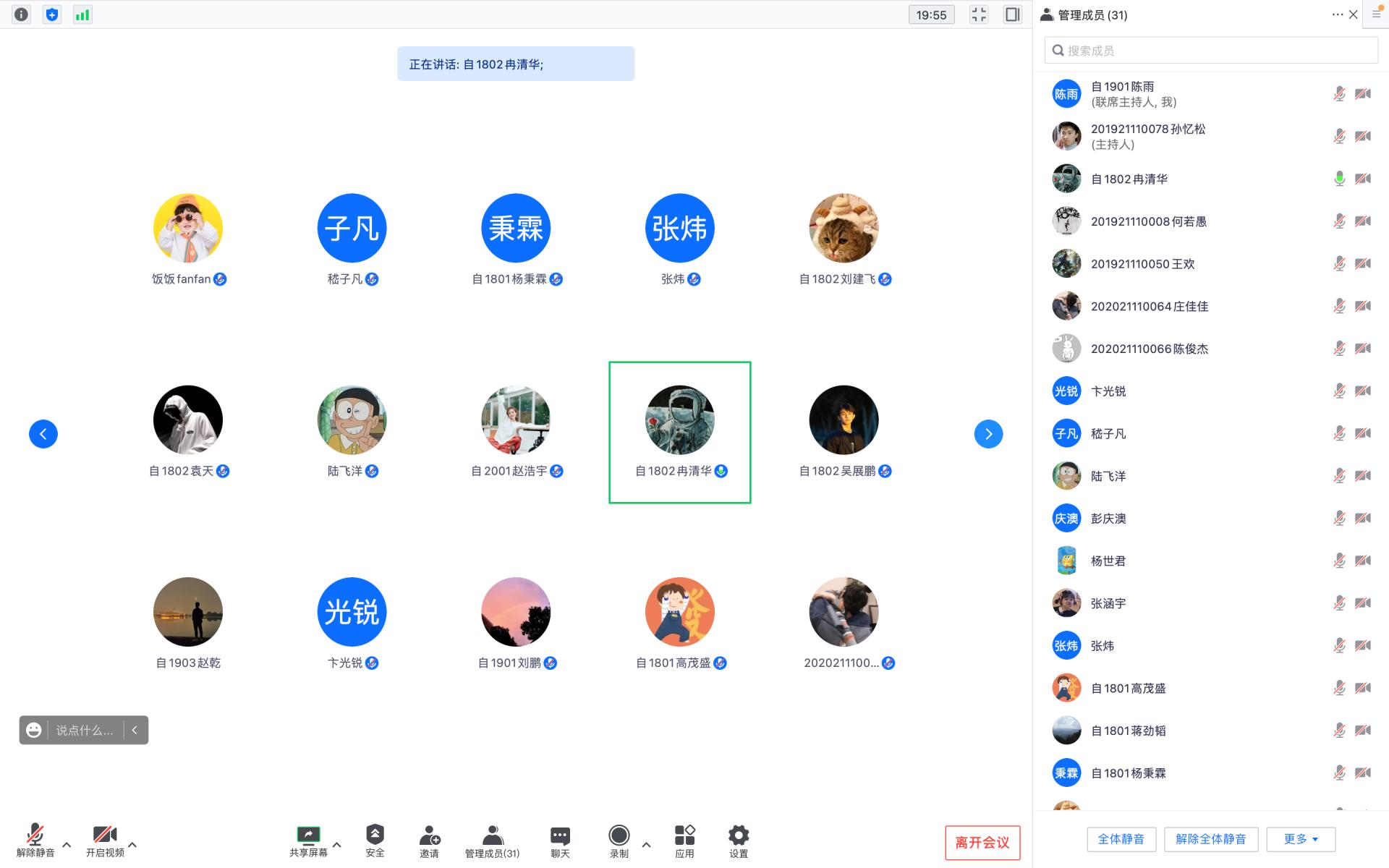Screen dimensions: 1389x868
Task: Click the blue security shield icon
Action: pyautogui.click(x=52, y=14)
